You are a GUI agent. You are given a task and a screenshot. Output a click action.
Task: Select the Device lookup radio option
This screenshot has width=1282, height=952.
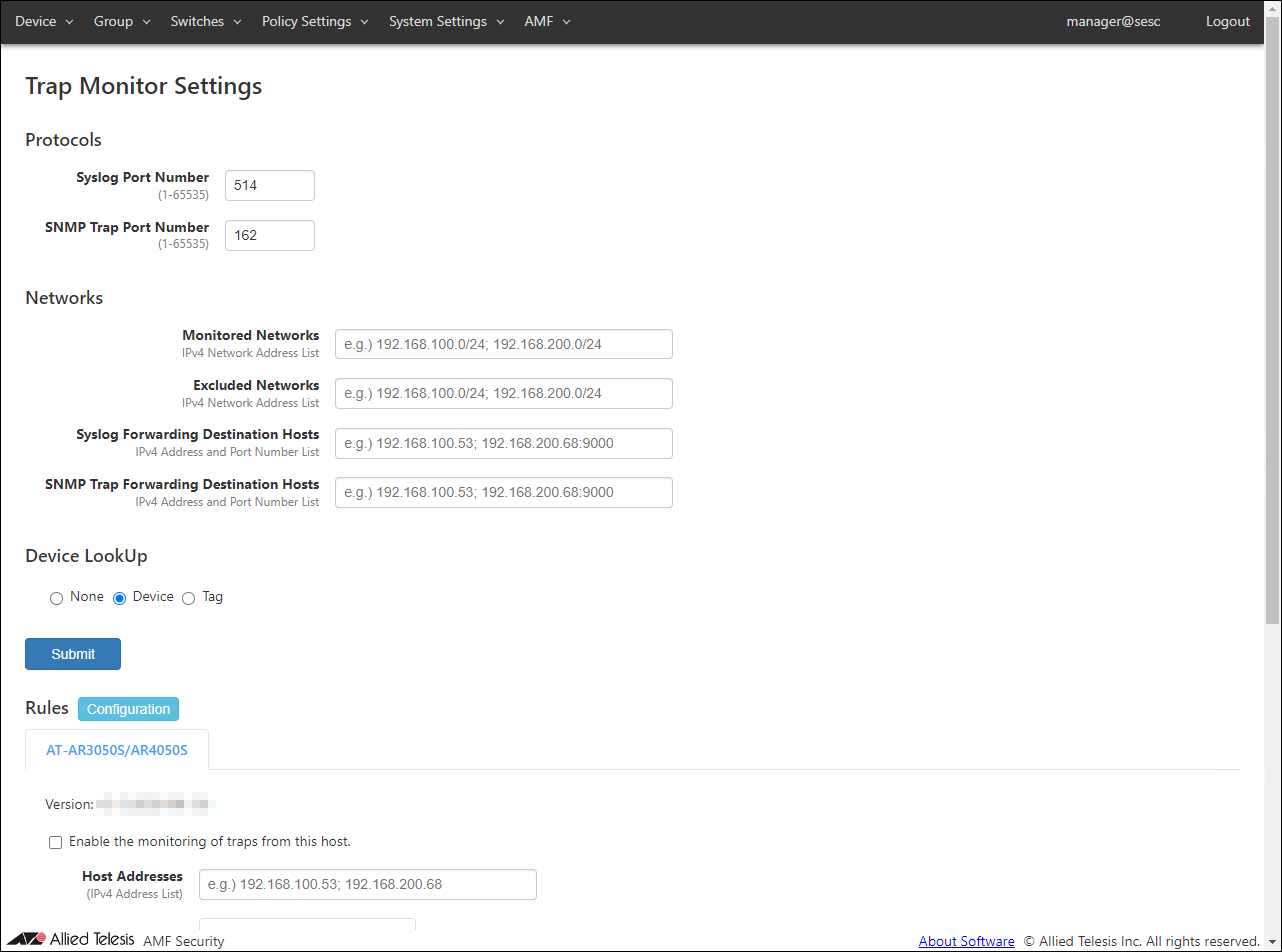point(119,598)
